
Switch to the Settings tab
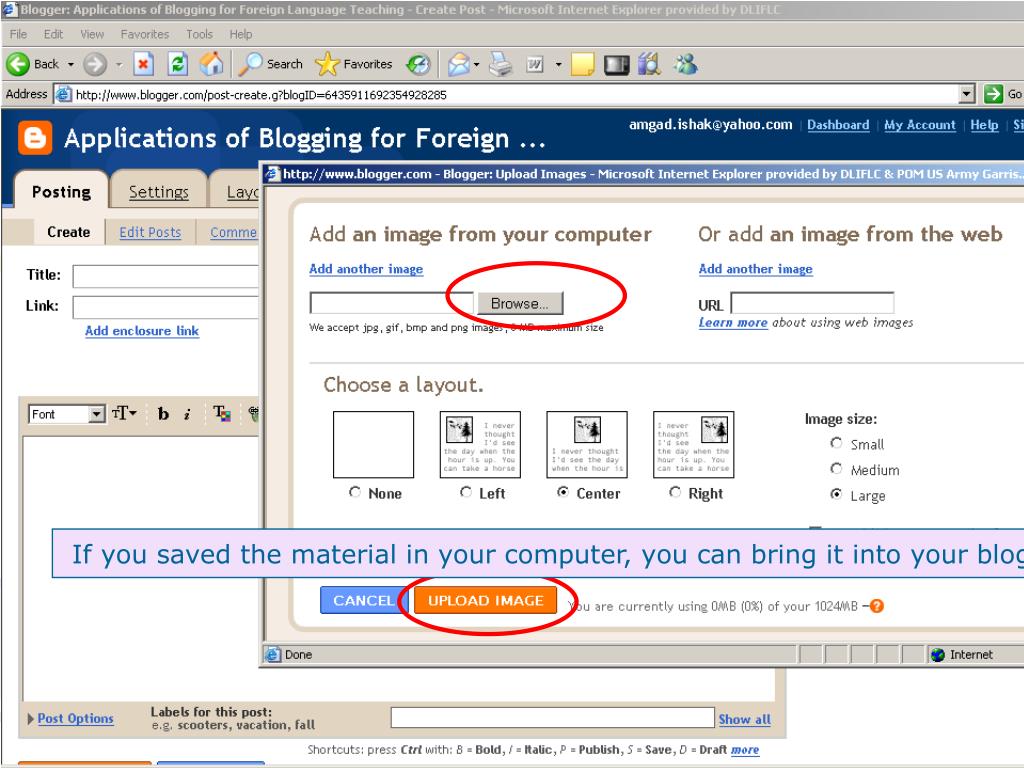[x=159, y=192]
